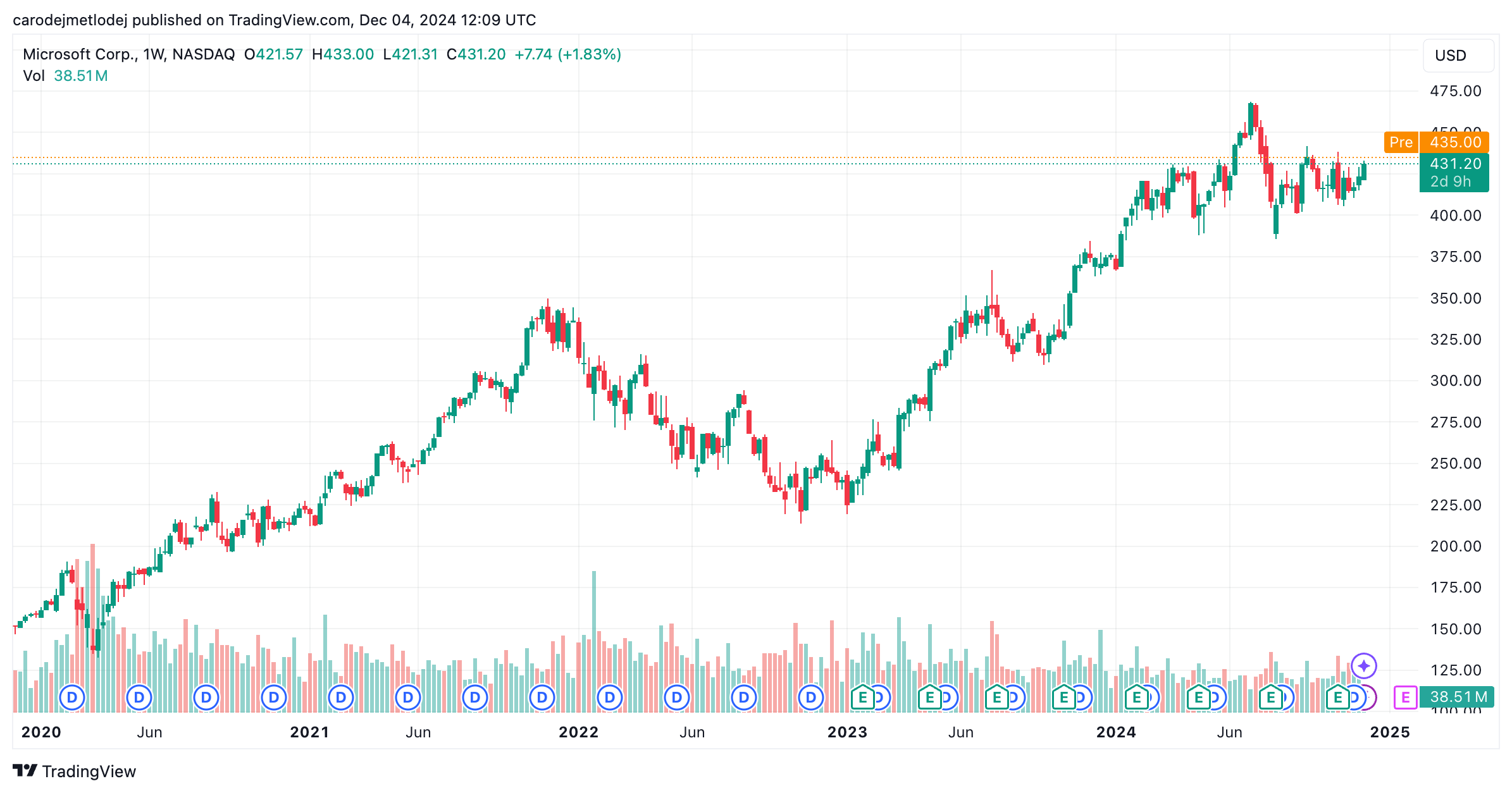Click the 2024 year label on time axis
The height and width of the screenshot is (793, 1512).
(x=1116, y=732)
